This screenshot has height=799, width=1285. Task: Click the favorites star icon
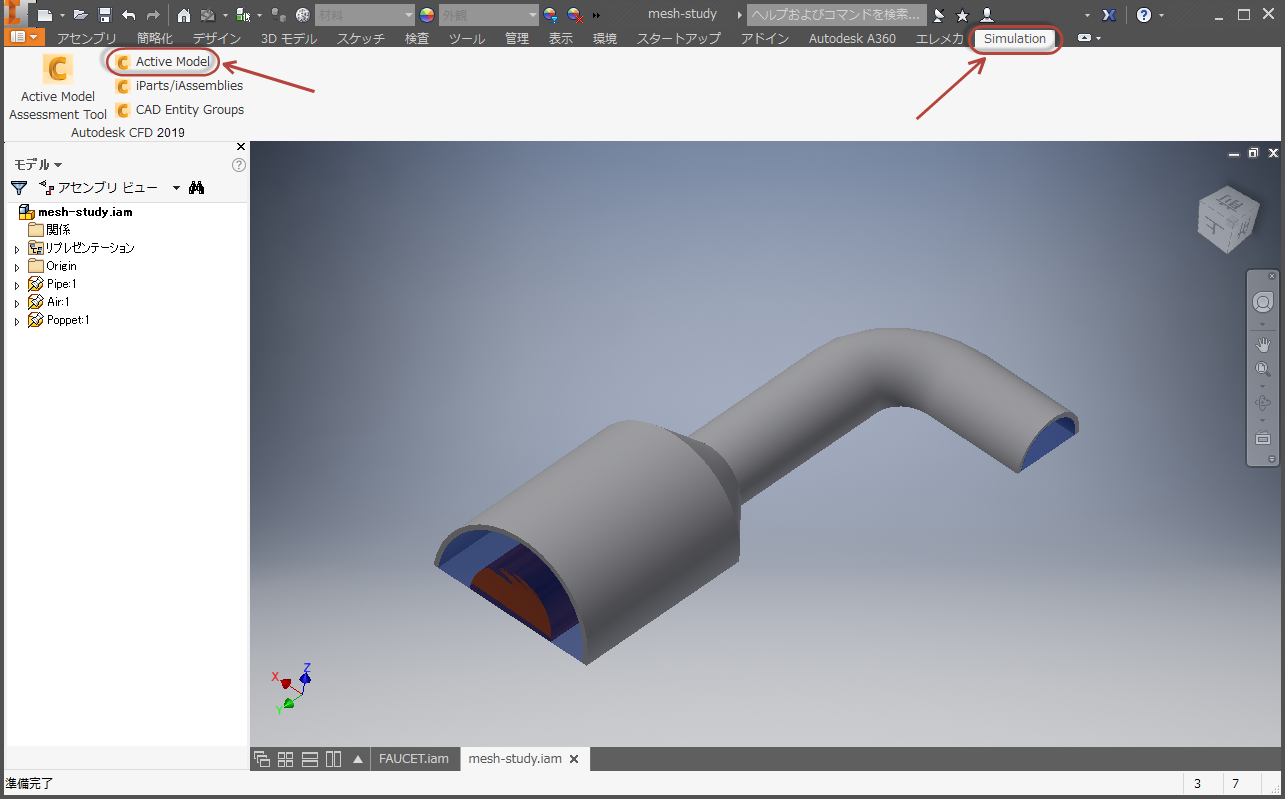pos(962,15)
